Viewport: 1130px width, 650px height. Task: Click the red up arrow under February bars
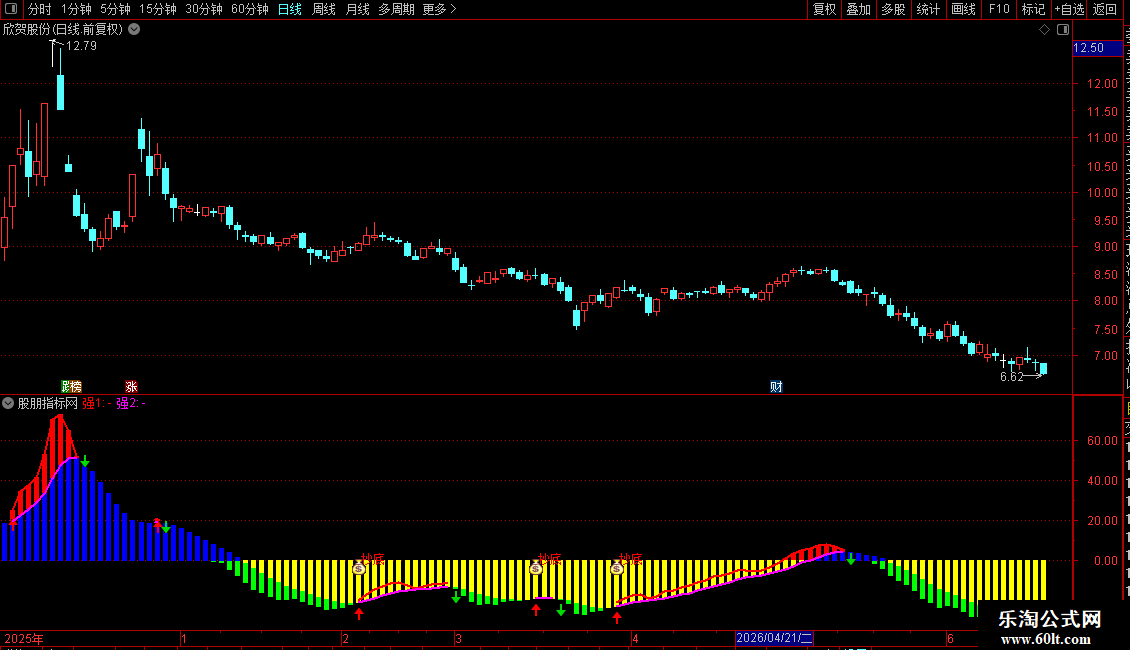pyautogui.click(x=359, y=614)
